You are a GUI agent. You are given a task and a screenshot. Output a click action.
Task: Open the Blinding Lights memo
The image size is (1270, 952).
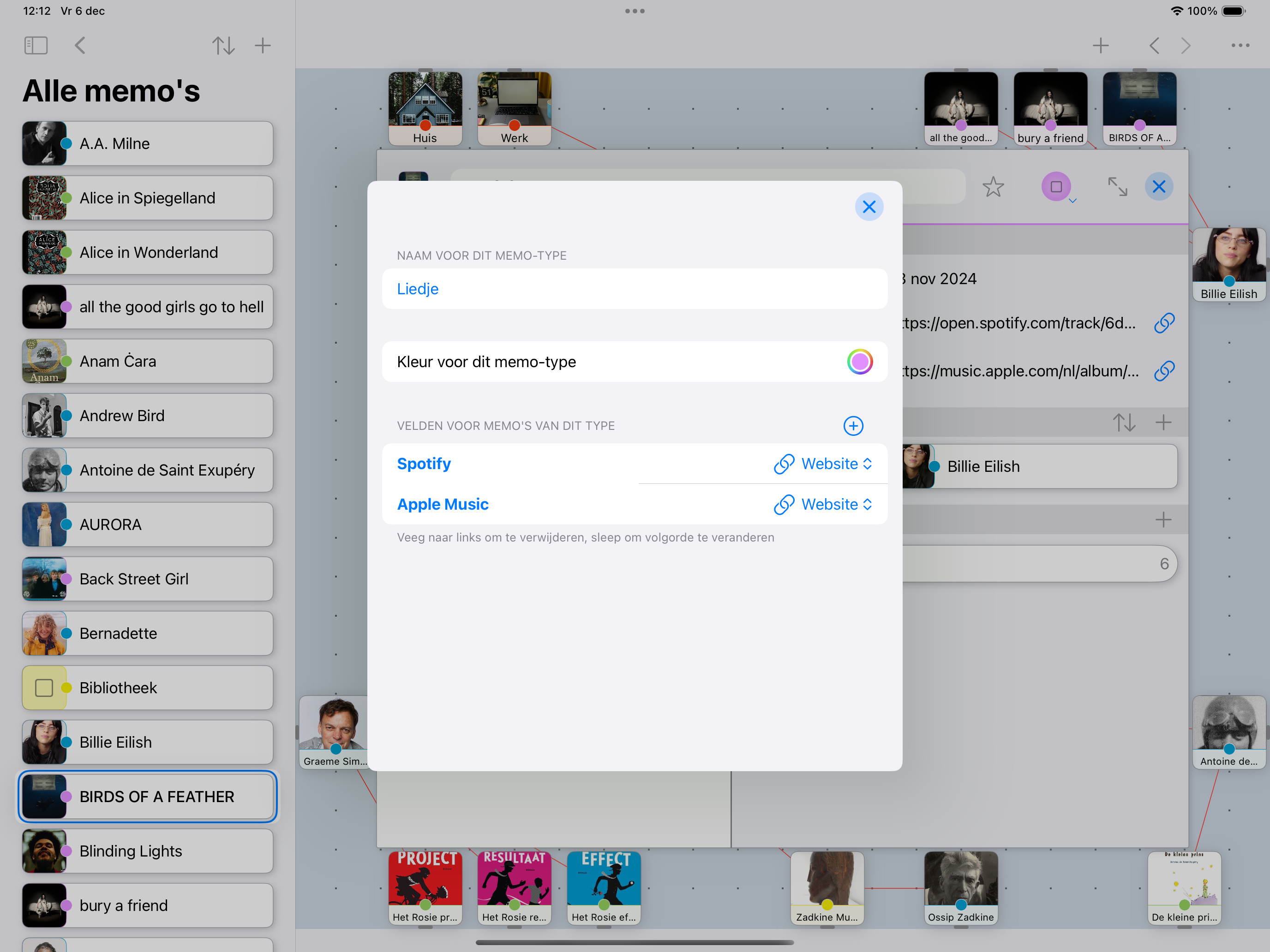(148, 851)
